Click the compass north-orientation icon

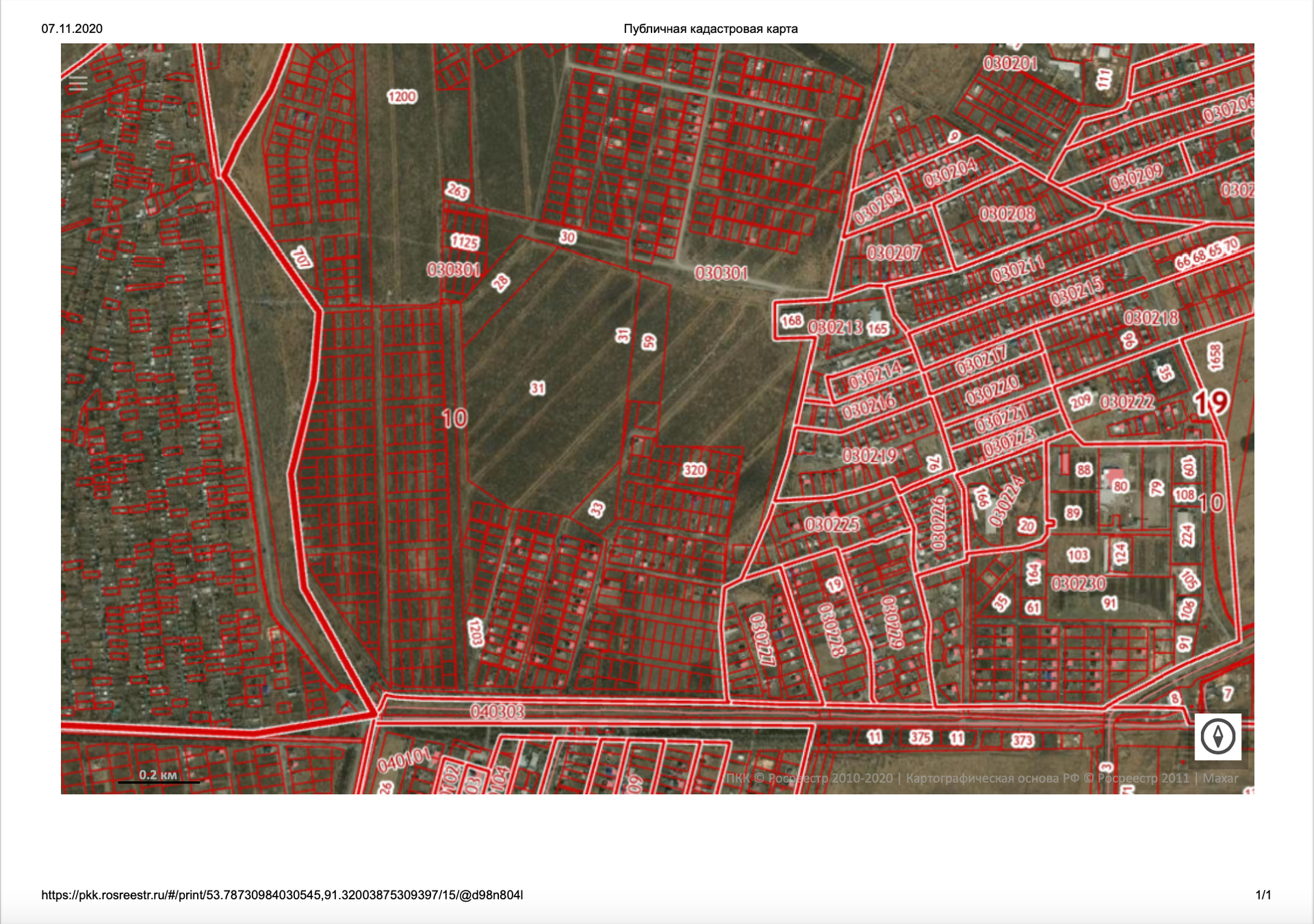(x=1218, y=737)
